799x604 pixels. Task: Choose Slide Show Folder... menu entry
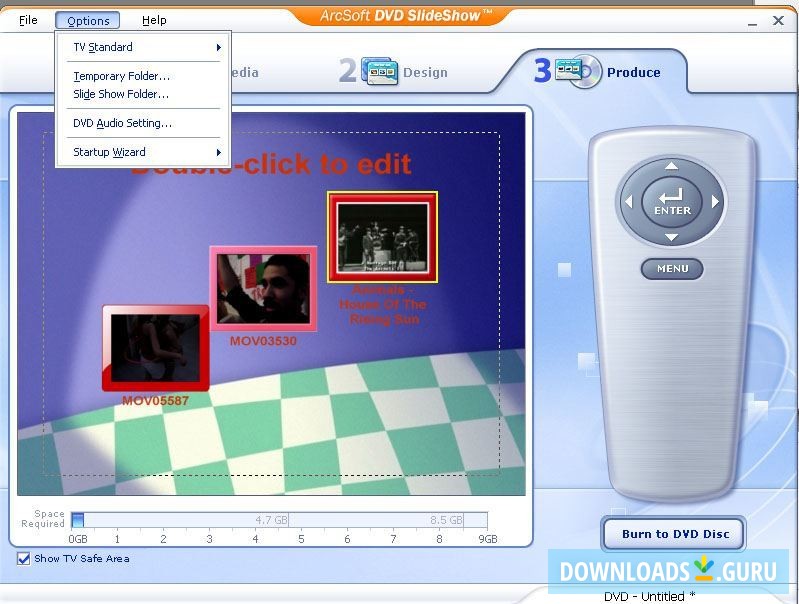point(144,94)
